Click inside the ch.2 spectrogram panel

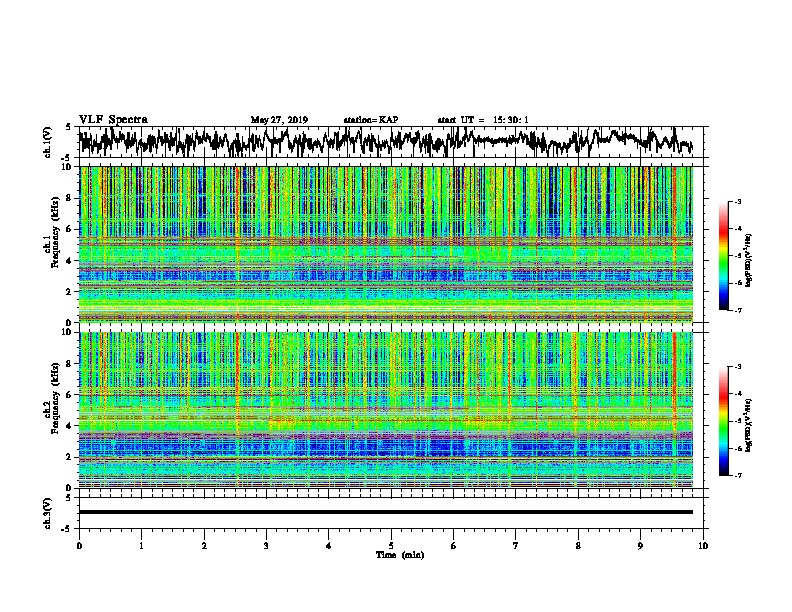pos(385,410)
